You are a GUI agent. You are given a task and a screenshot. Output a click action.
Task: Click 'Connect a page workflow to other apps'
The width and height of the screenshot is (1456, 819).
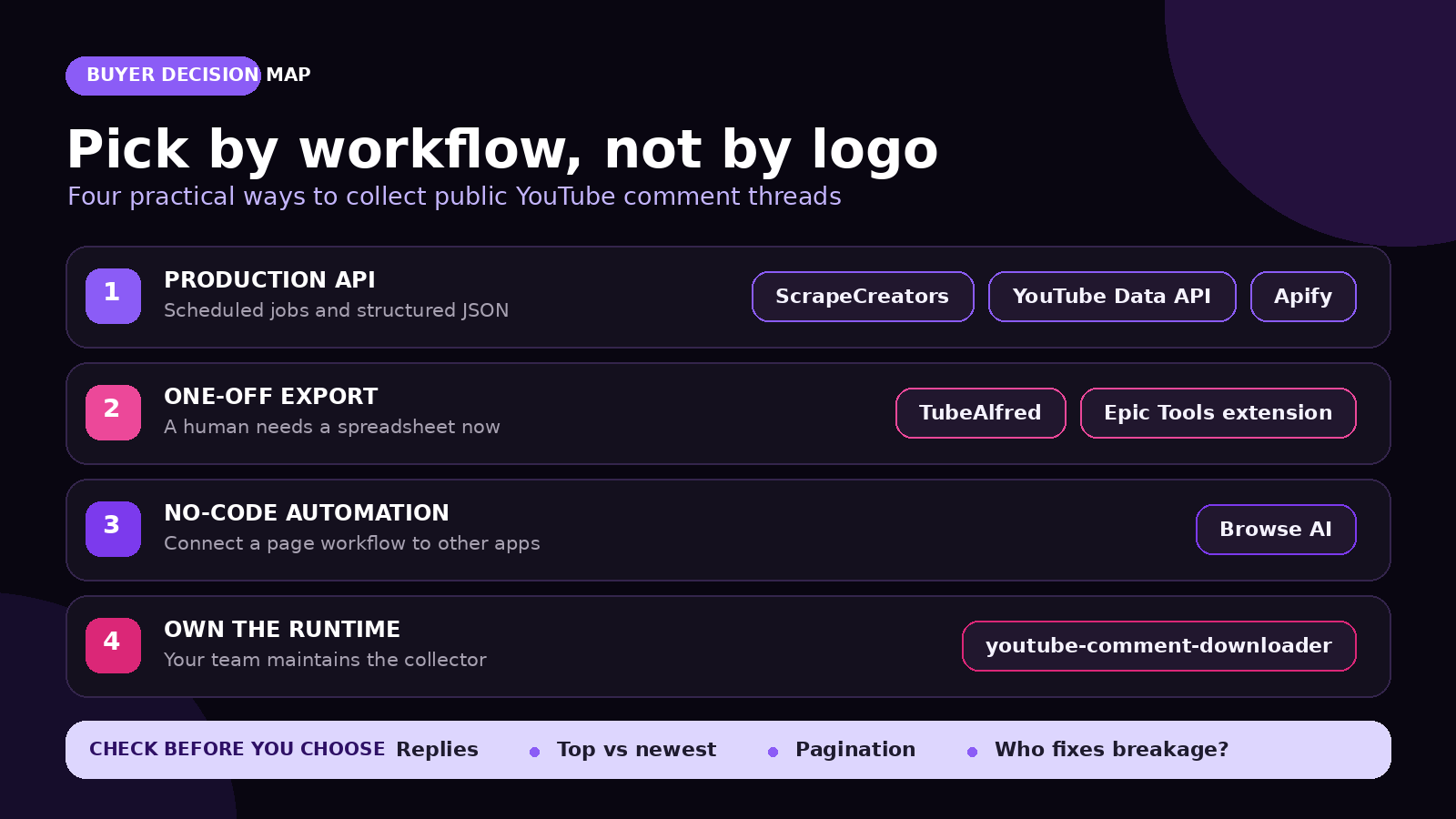tap(351, 543)
